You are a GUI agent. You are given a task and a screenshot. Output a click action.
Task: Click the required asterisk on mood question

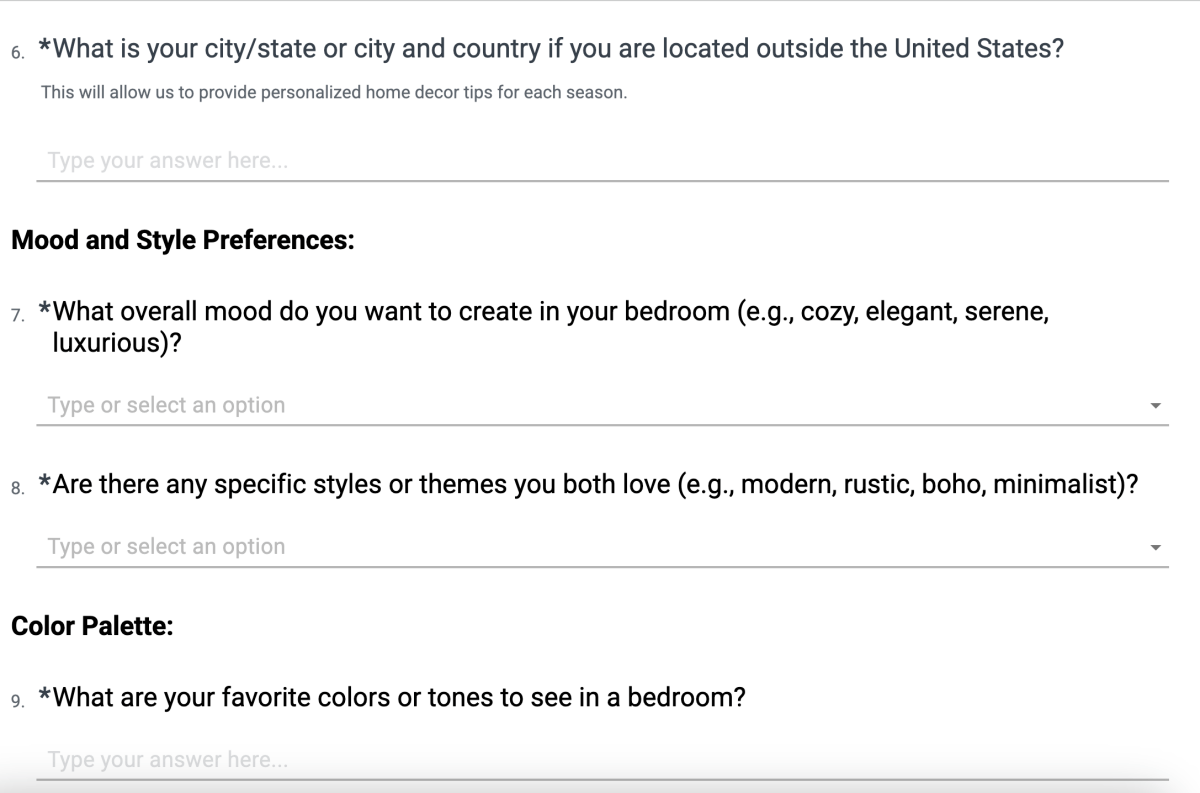pyautogui.click(x=44, y=310)
